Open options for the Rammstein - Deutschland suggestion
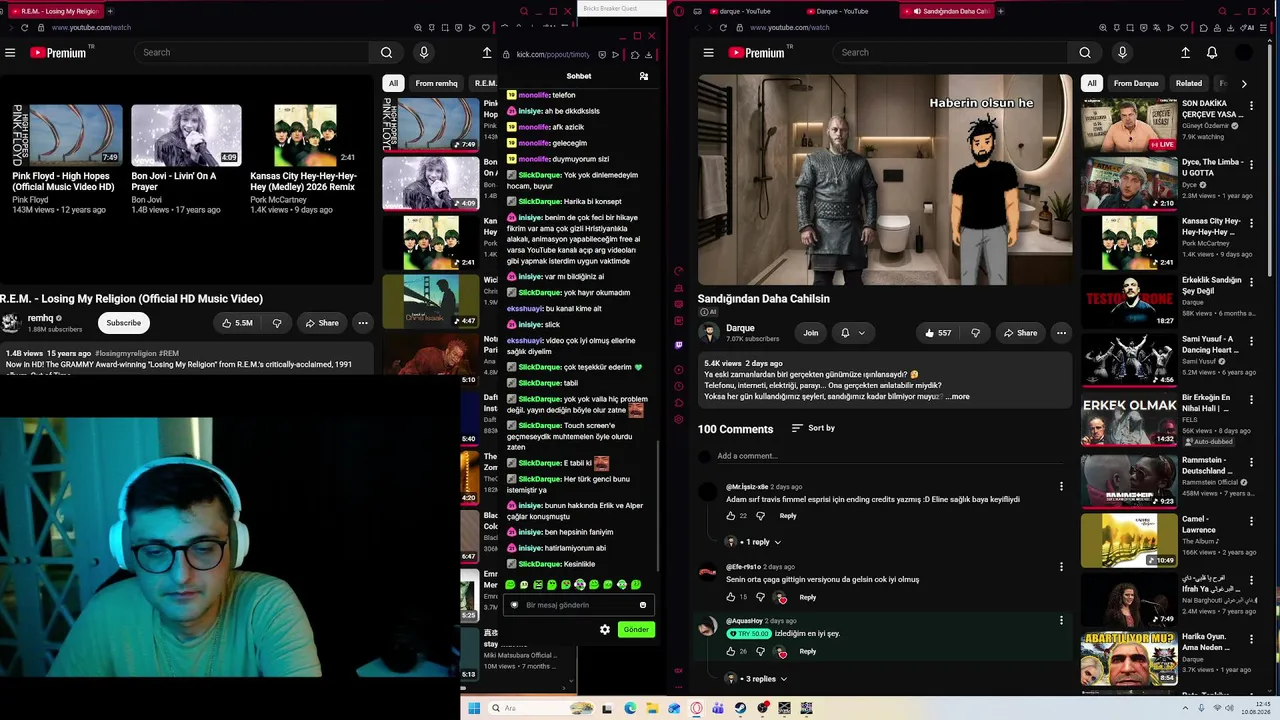Screen dimensions: 1280x720 click(x=1251, y=465)
